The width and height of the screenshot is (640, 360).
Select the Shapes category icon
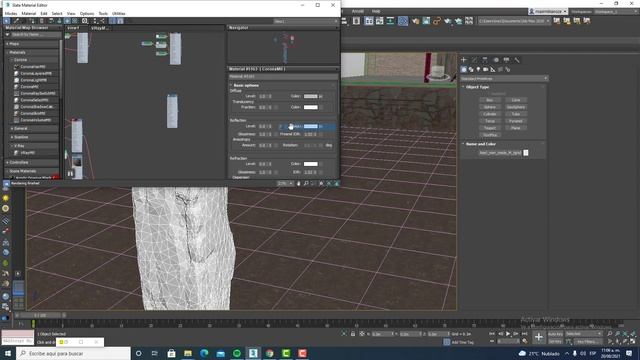tap(471, 69)
